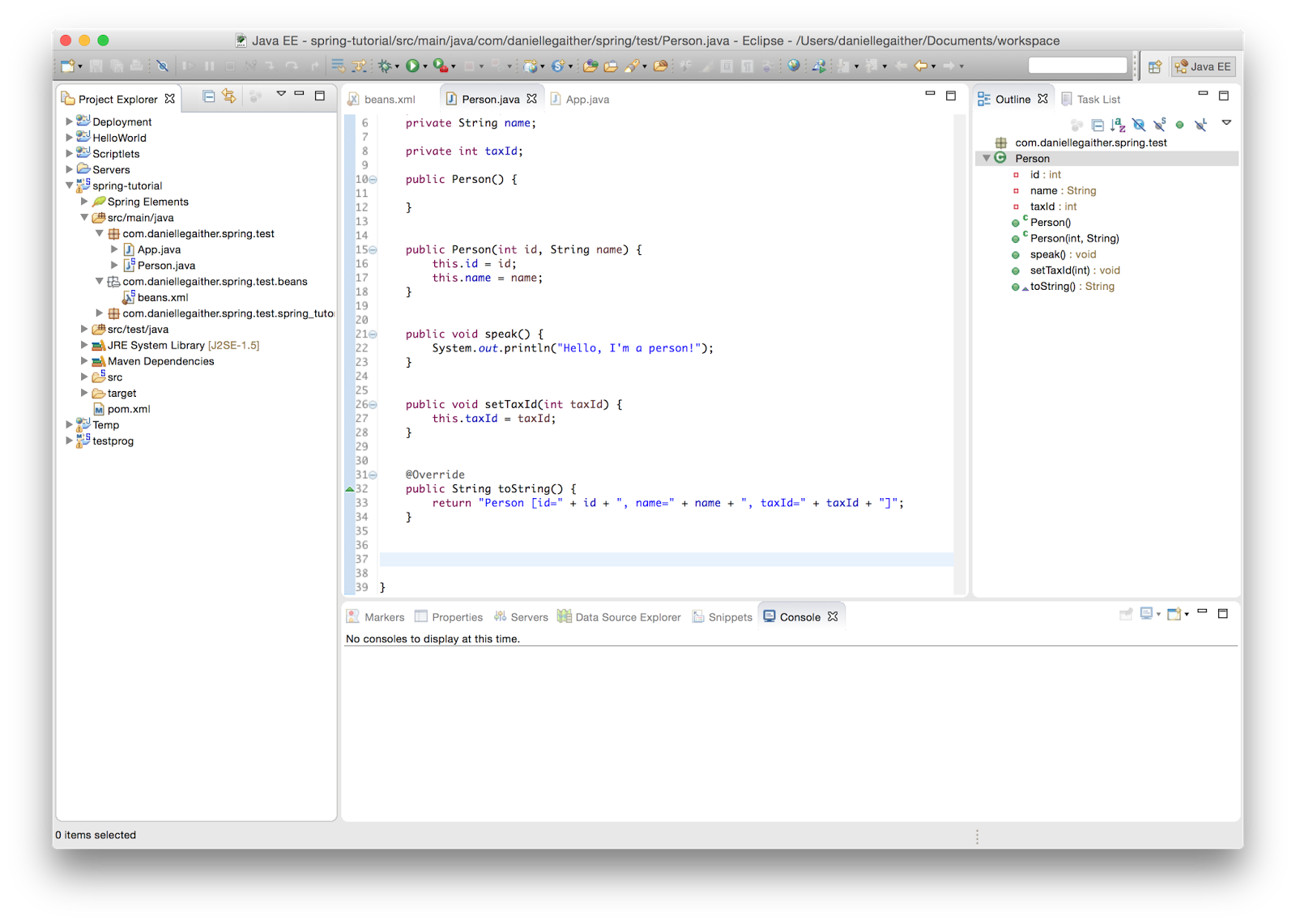Select Person.java in Project Explorer
Viewport: 1296px width, 924px height.
(166, 266)
